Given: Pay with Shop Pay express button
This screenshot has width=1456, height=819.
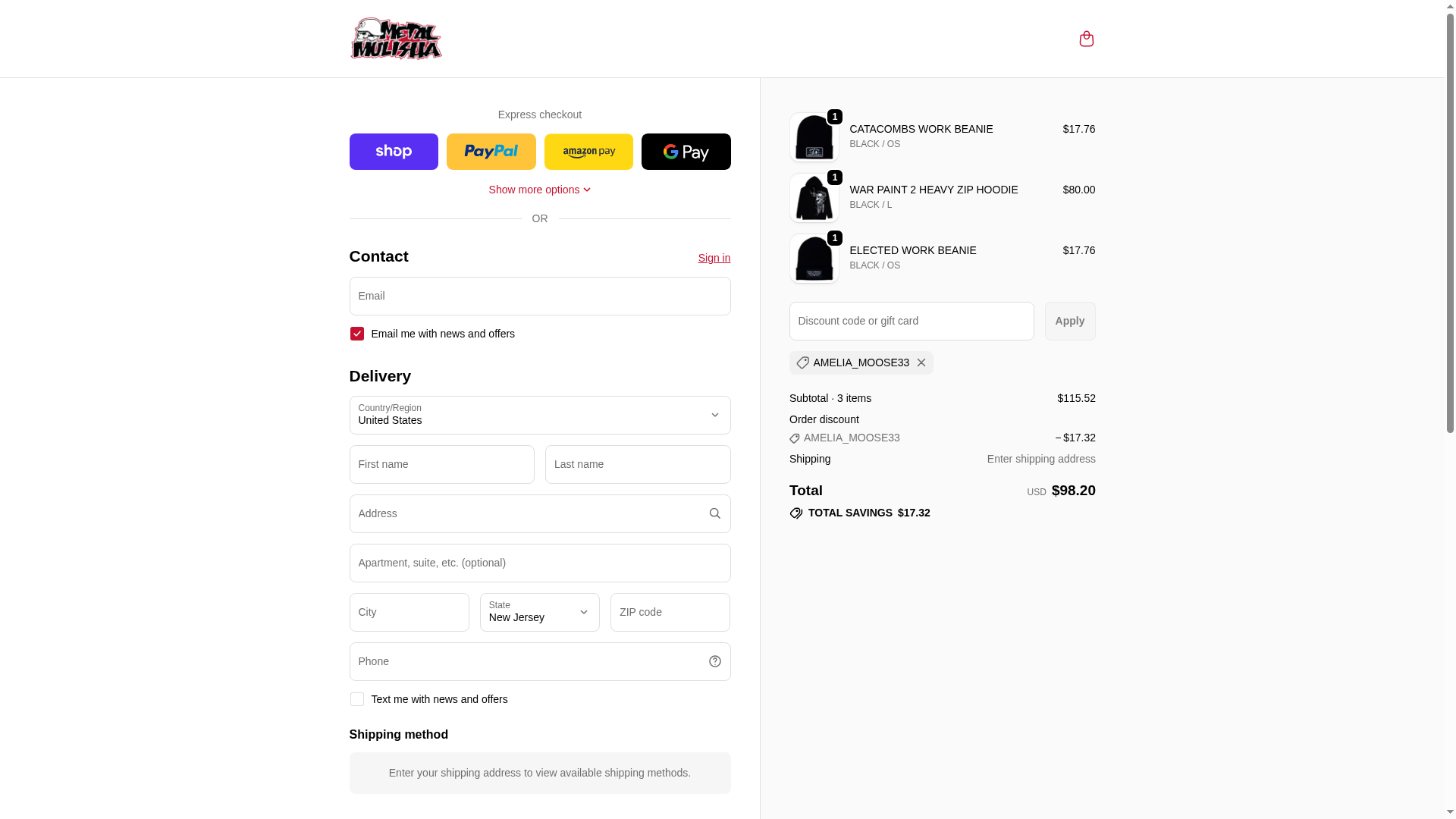Looking at the screenshot, I should [394, 152].
